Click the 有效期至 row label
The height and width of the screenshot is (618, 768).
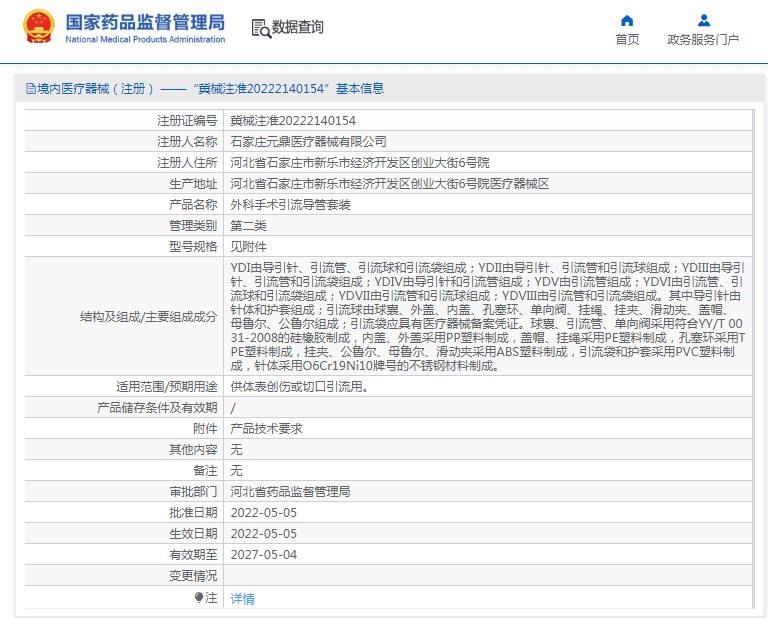193,555
